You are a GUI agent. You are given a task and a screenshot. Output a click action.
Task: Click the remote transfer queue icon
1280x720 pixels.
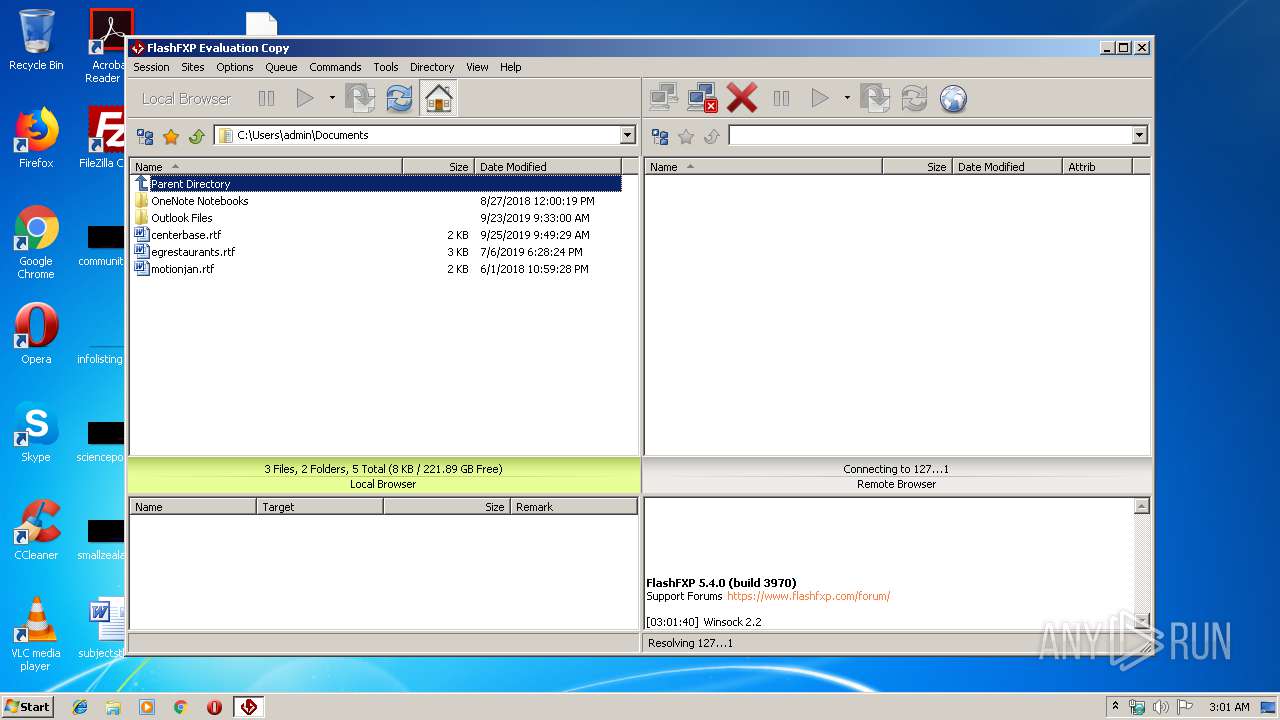875,98
